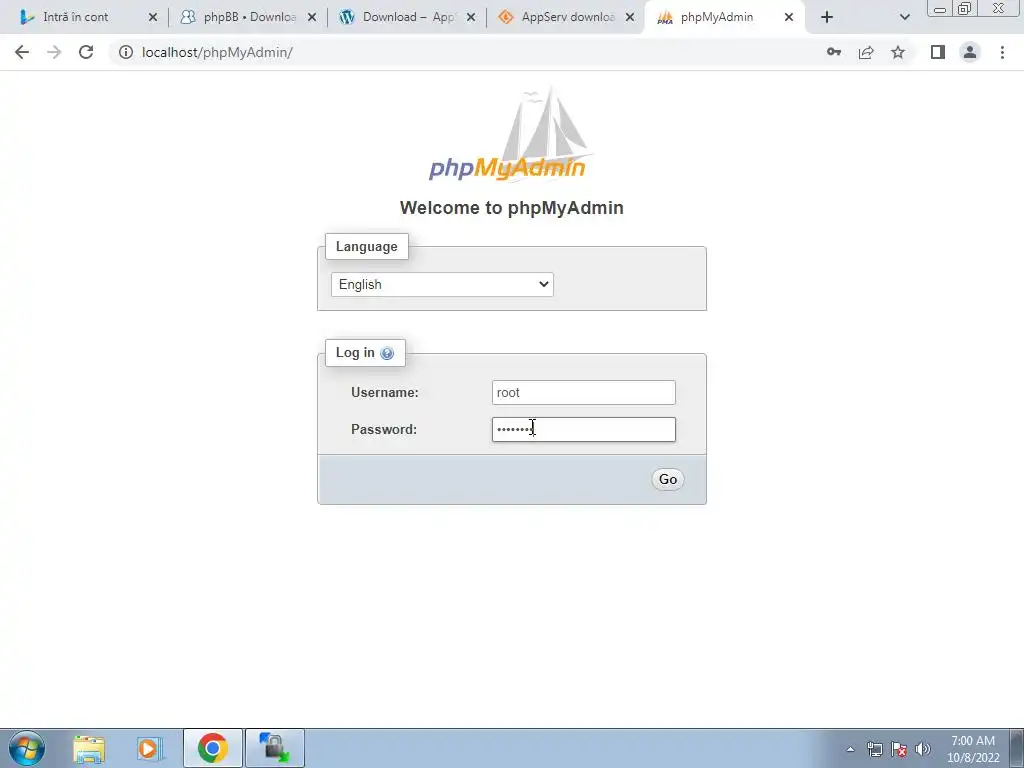Close the Intră în cont tab
The height and width of the screenshot is (768, 1024).
pyautogui.click(x=153, y=18)
